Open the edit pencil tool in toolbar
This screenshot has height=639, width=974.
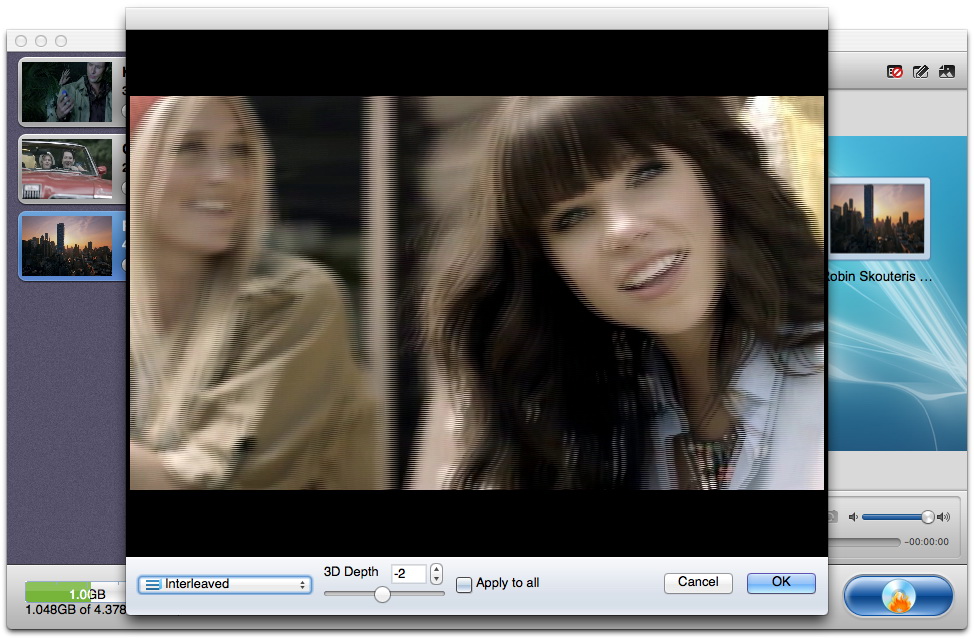pos(921,72)
